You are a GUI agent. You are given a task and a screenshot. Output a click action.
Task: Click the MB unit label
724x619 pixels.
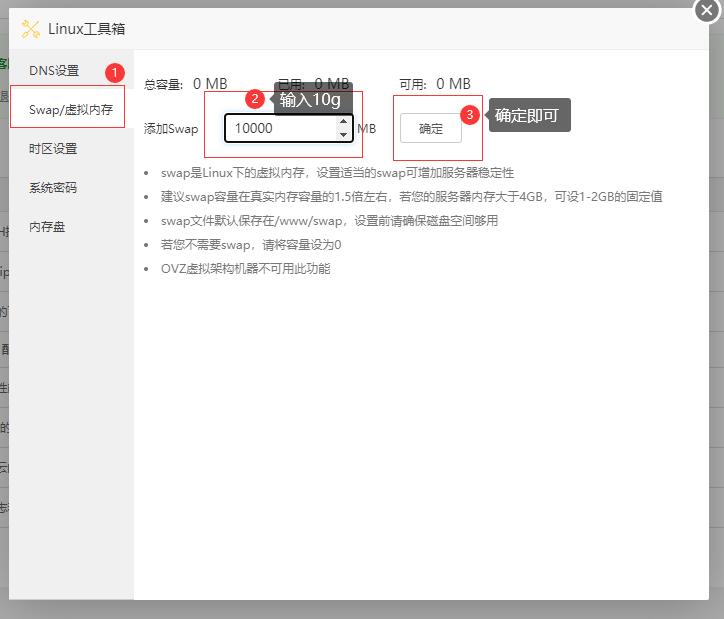pyautogui.click(x=367, y=128)
